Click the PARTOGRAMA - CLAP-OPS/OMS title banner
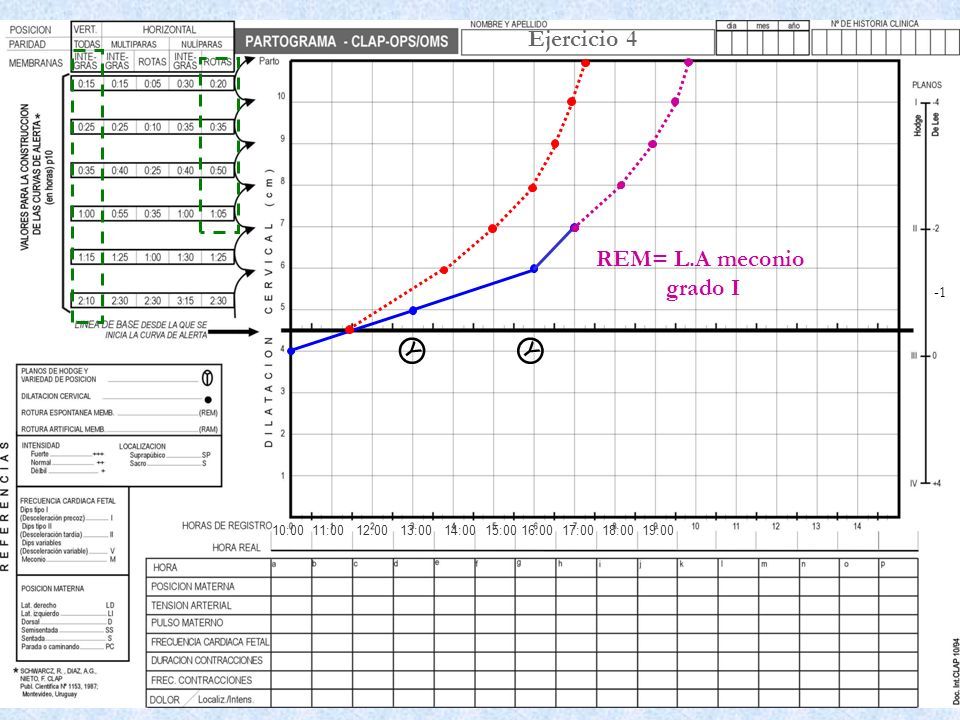The height and width of the screenshot is (720, 960). coord(347,42)
